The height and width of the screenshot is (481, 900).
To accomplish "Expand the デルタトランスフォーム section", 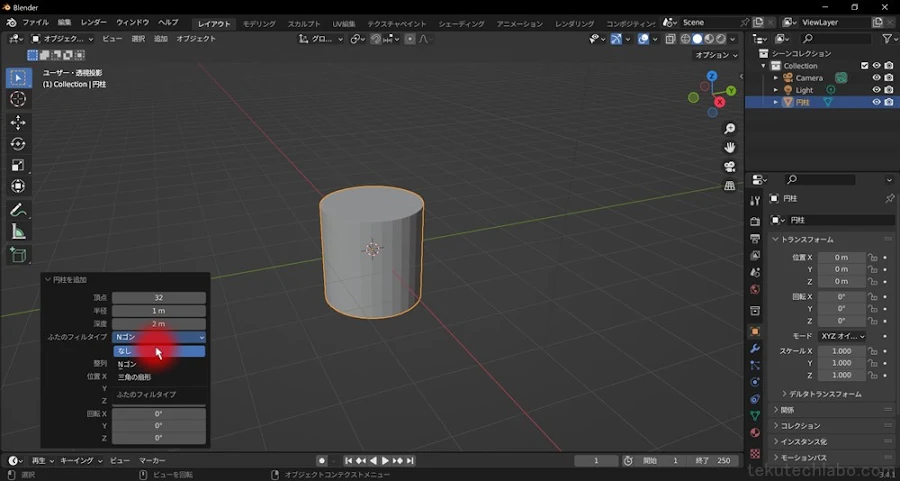I will (821, 394).
